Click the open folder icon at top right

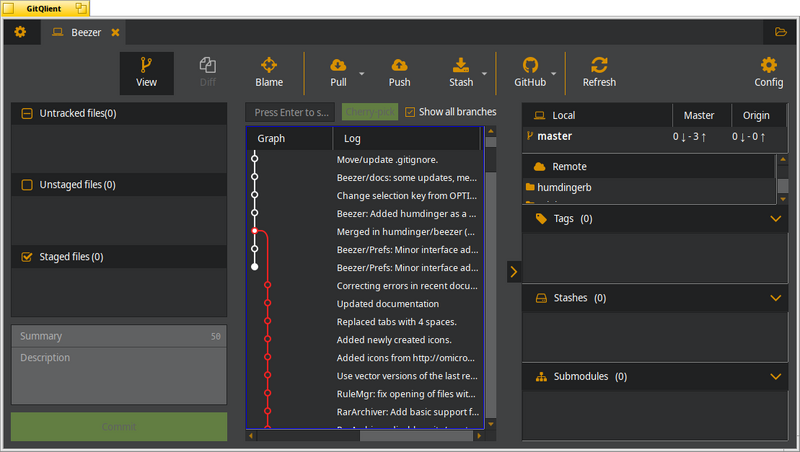(781, 32)
